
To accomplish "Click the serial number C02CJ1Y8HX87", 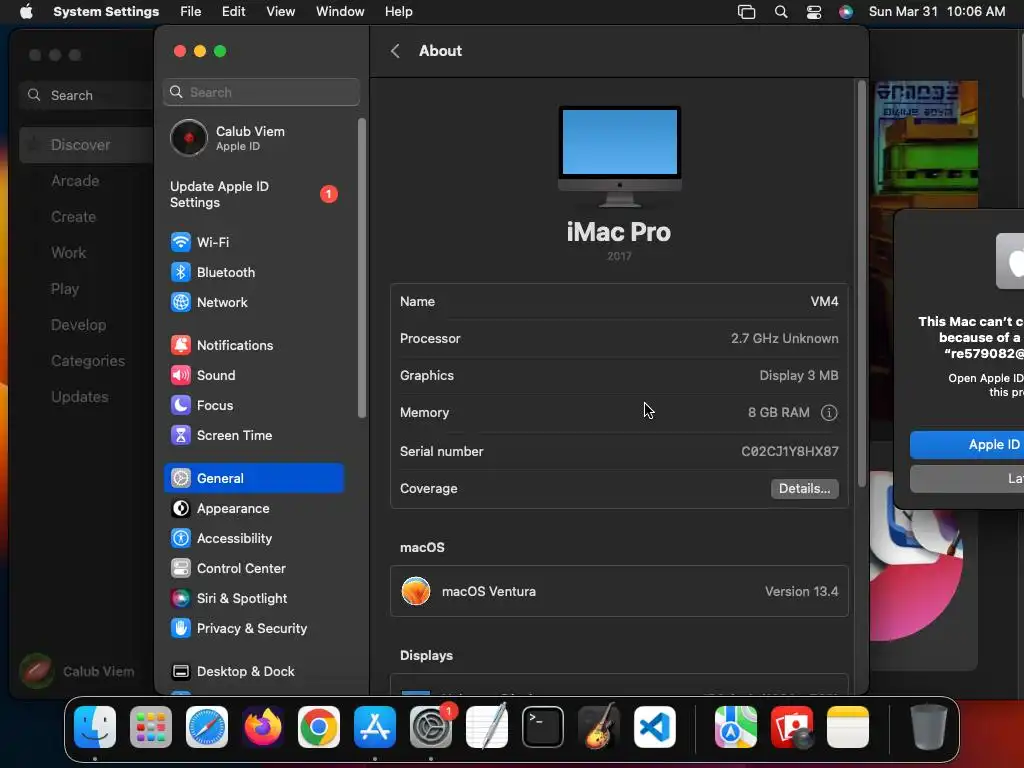I will click(790, 451).
